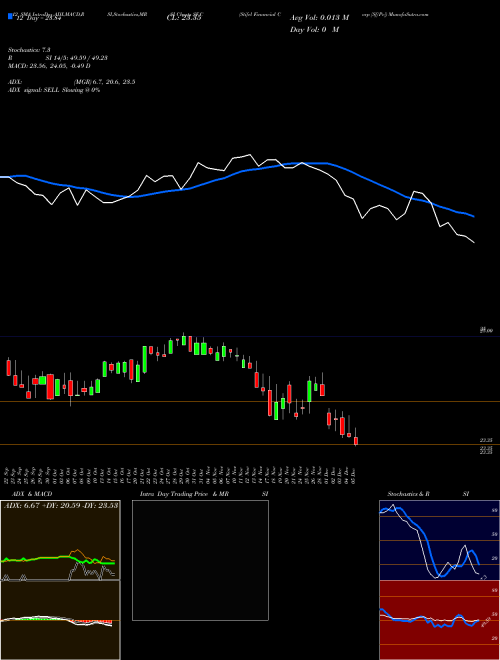
Task: Open the MACD mini chart below ADX
Action: (x=60, y=620)
